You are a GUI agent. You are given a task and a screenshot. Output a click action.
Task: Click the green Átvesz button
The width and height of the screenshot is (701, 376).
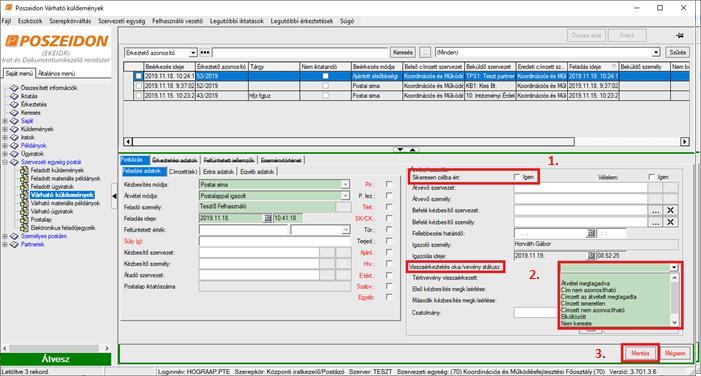pyautogui.click(x=55, y=359)
